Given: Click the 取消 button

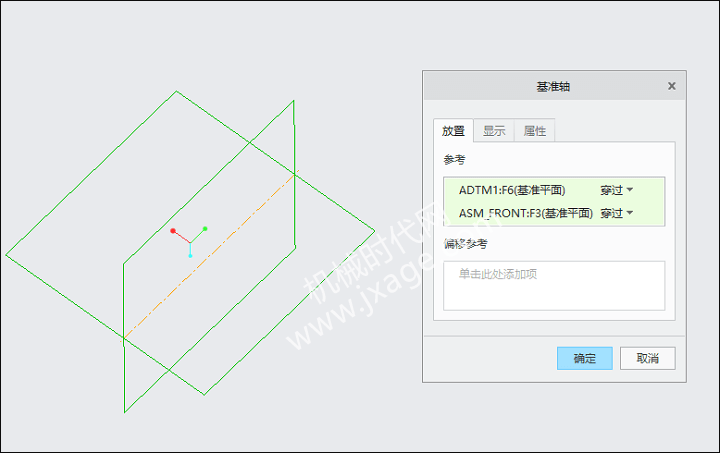Looking at the screenshot, I should pyautogui.click(x=647, y=358).
